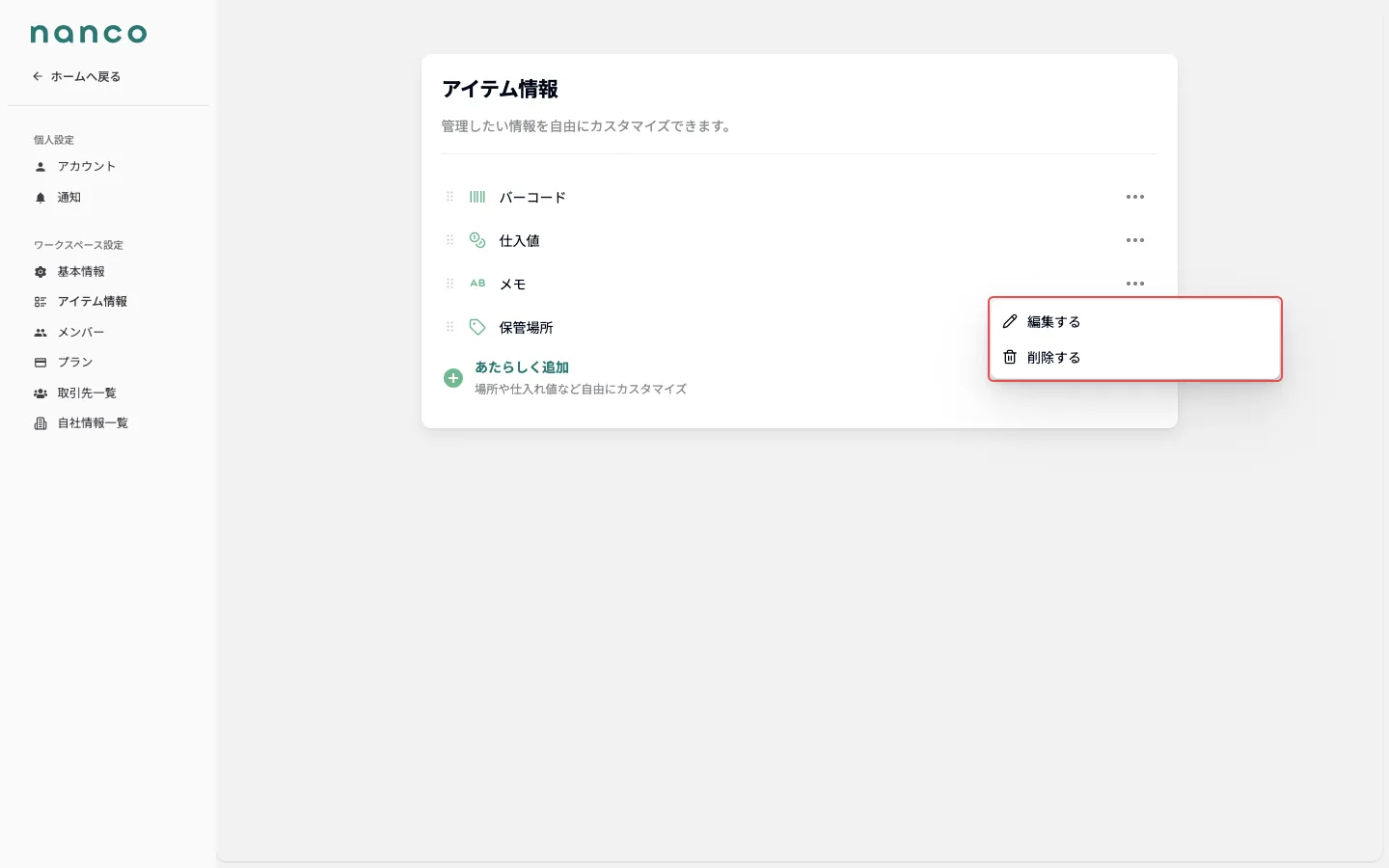Image resolution: width=1389 pixels, height=868 pixels.
Task: Select the メモ item label
Action: click(x=512, y=285)
